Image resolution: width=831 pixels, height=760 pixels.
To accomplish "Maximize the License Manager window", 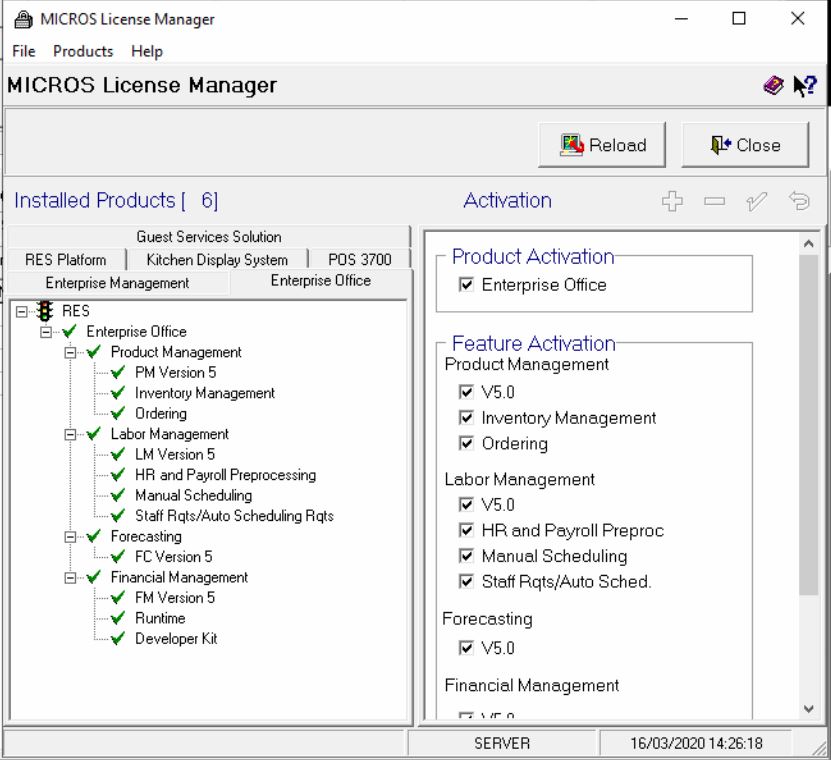I will coord(739,19).
